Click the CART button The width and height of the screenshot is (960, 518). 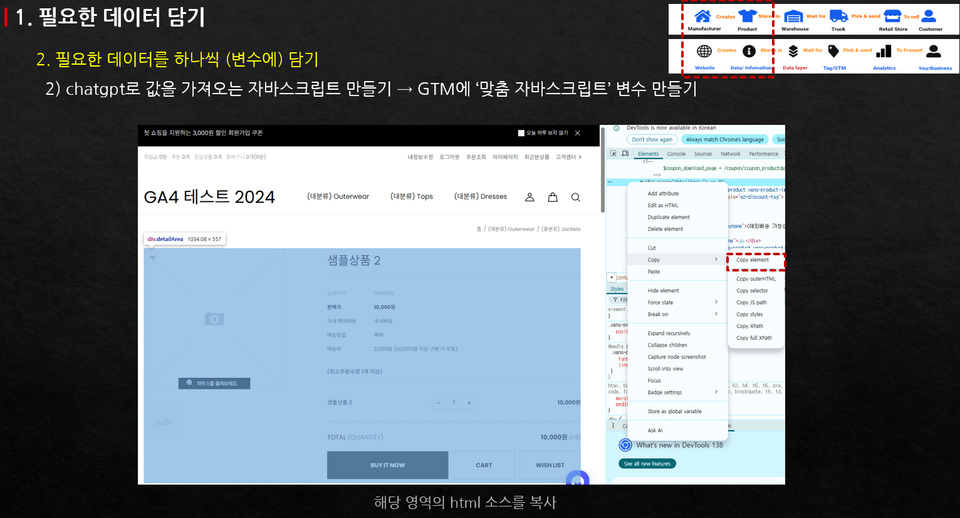click(484, 465)
